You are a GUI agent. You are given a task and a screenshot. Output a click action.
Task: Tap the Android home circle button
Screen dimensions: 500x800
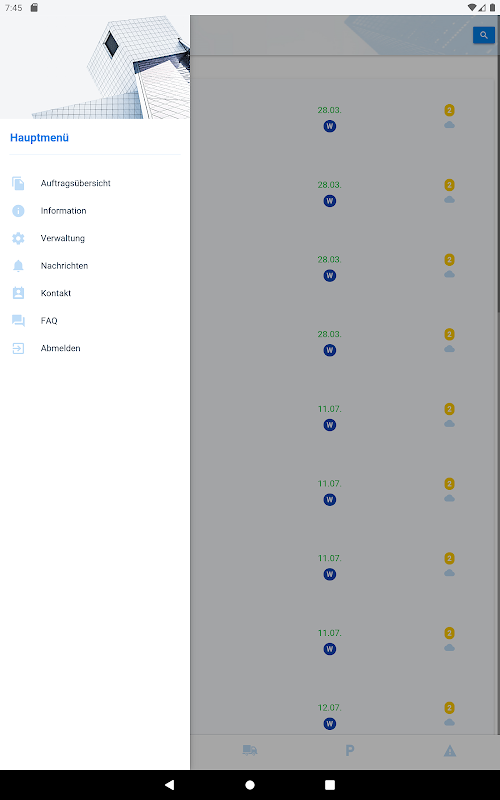coord(250,785)
